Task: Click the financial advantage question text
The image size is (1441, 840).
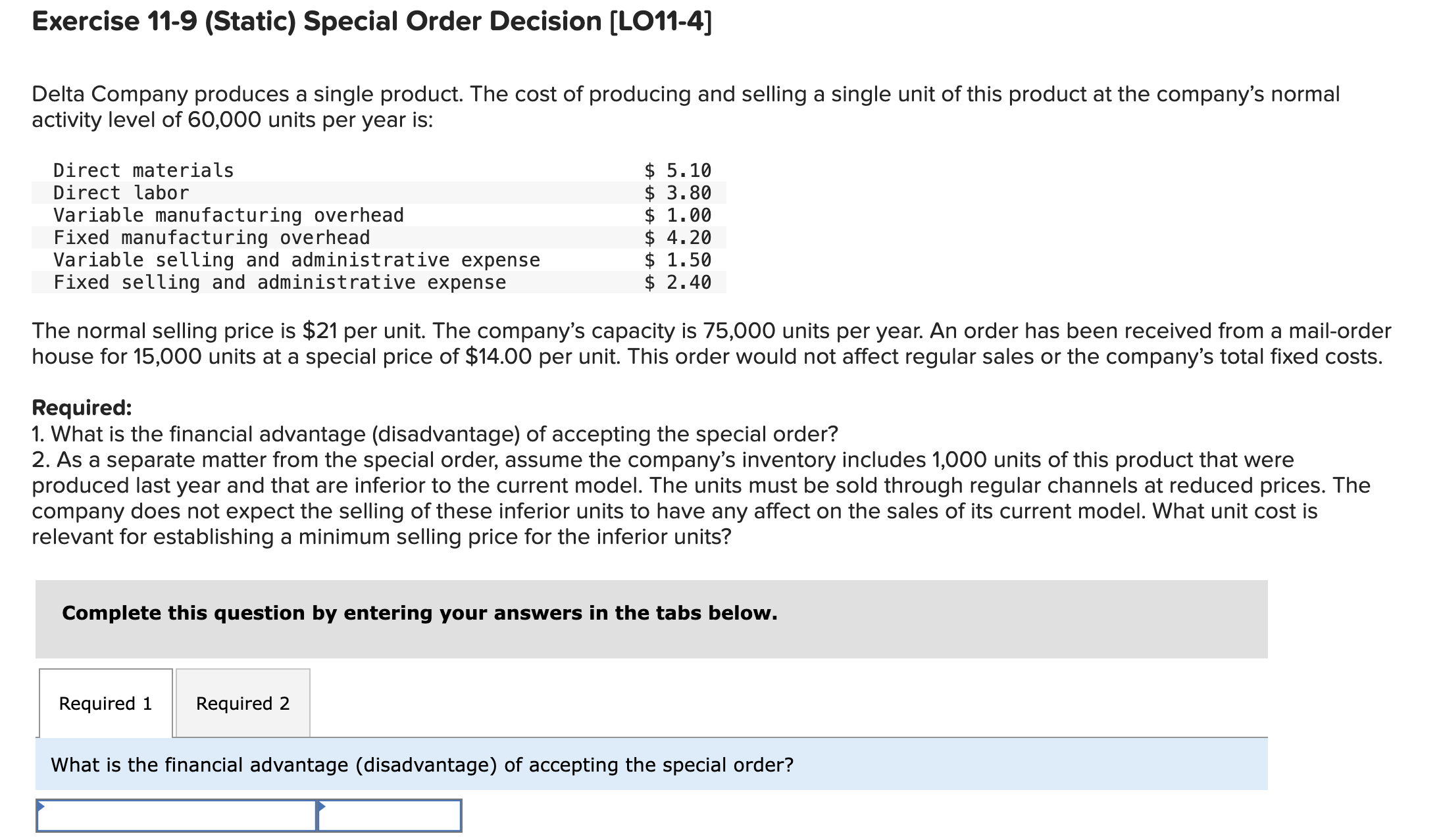Action: tap(421, 764)
